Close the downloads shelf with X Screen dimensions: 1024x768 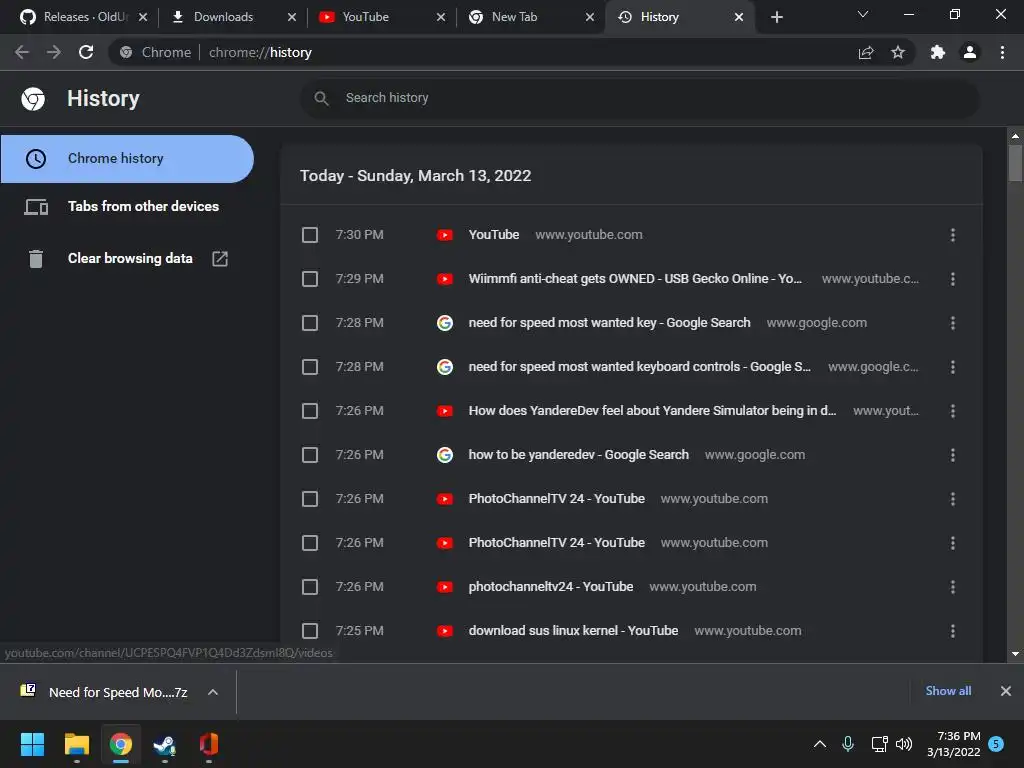(x=1006, y=691)
